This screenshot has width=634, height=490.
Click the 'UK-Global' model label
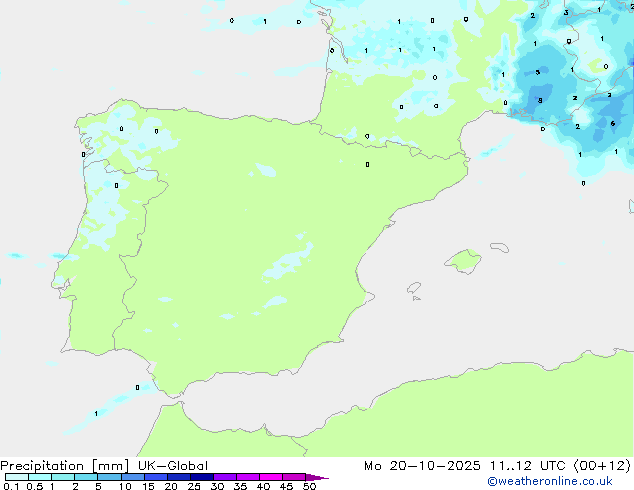click(173, 466)
